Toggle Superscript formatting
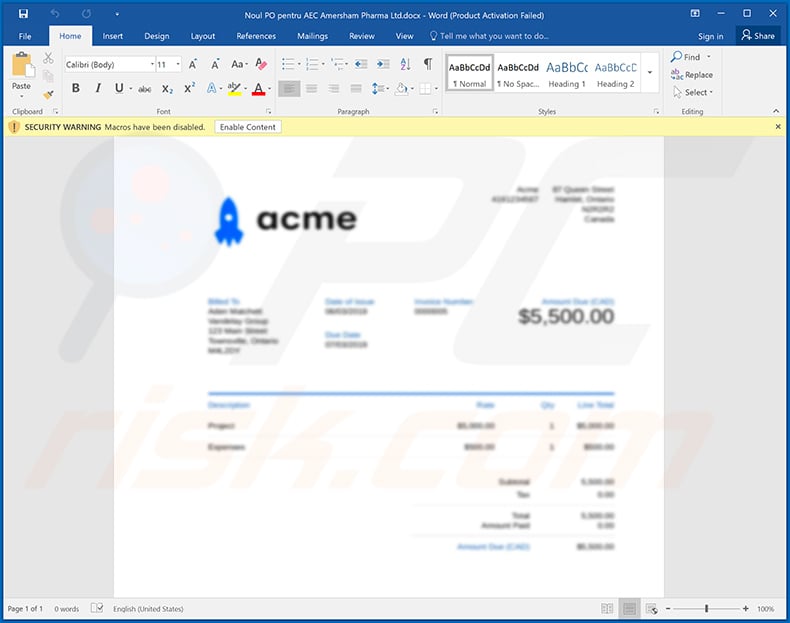 click(x=189, y=89)
